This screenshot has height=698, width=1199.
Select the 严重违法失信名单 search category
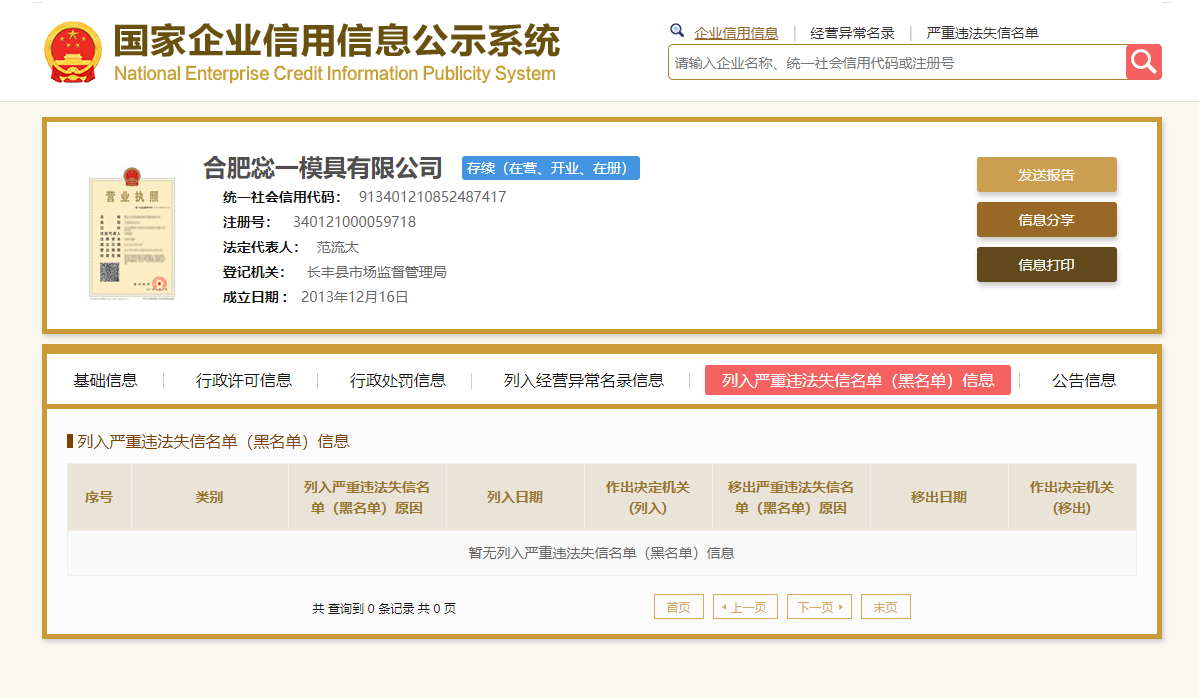point(982,33)
